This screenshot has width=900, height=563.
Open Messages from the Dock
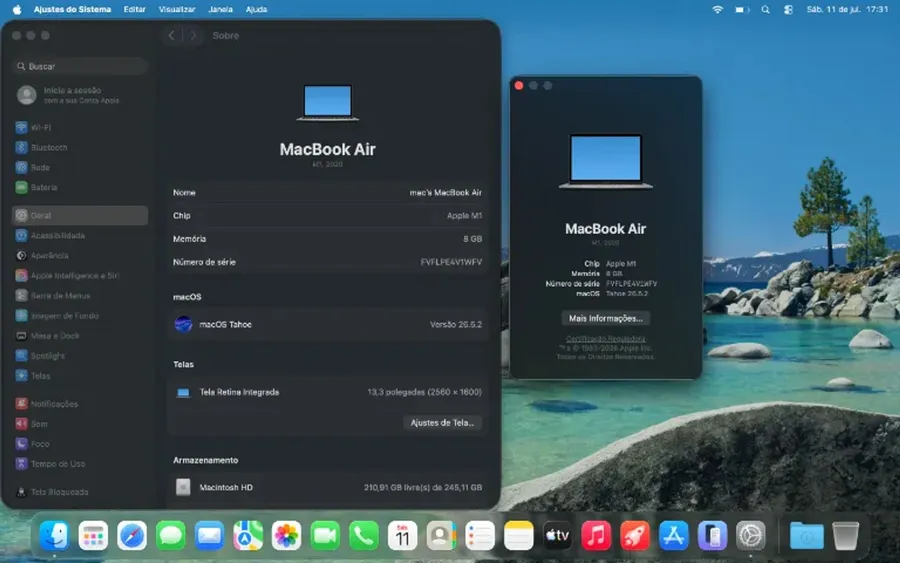(170, 536)
